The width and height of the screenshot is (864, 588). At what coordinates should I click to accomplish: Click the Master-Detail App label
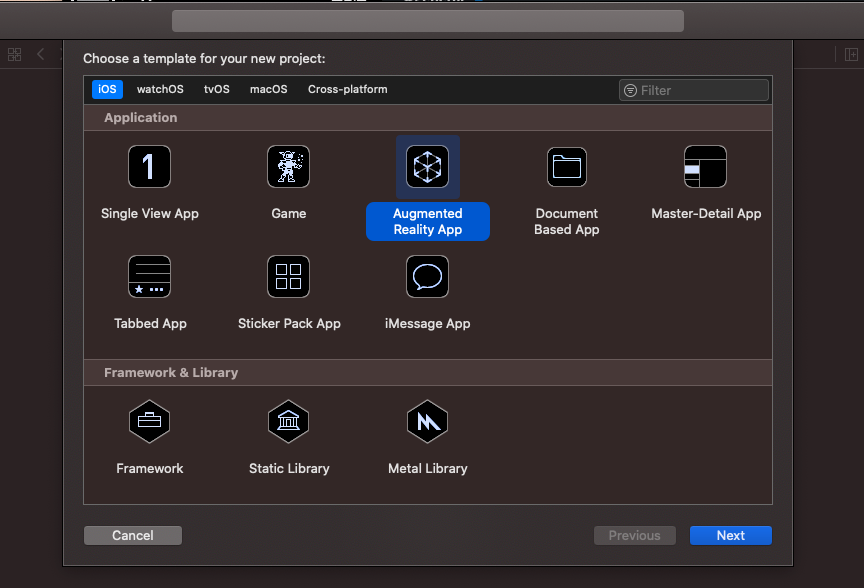706,213
